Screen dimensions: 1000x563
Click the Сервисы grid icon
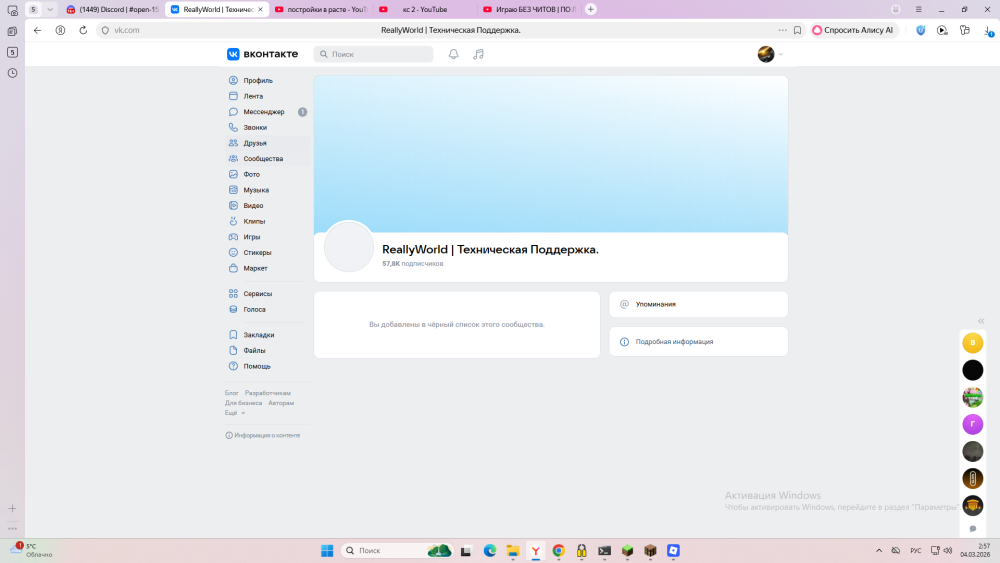(233, 293)
